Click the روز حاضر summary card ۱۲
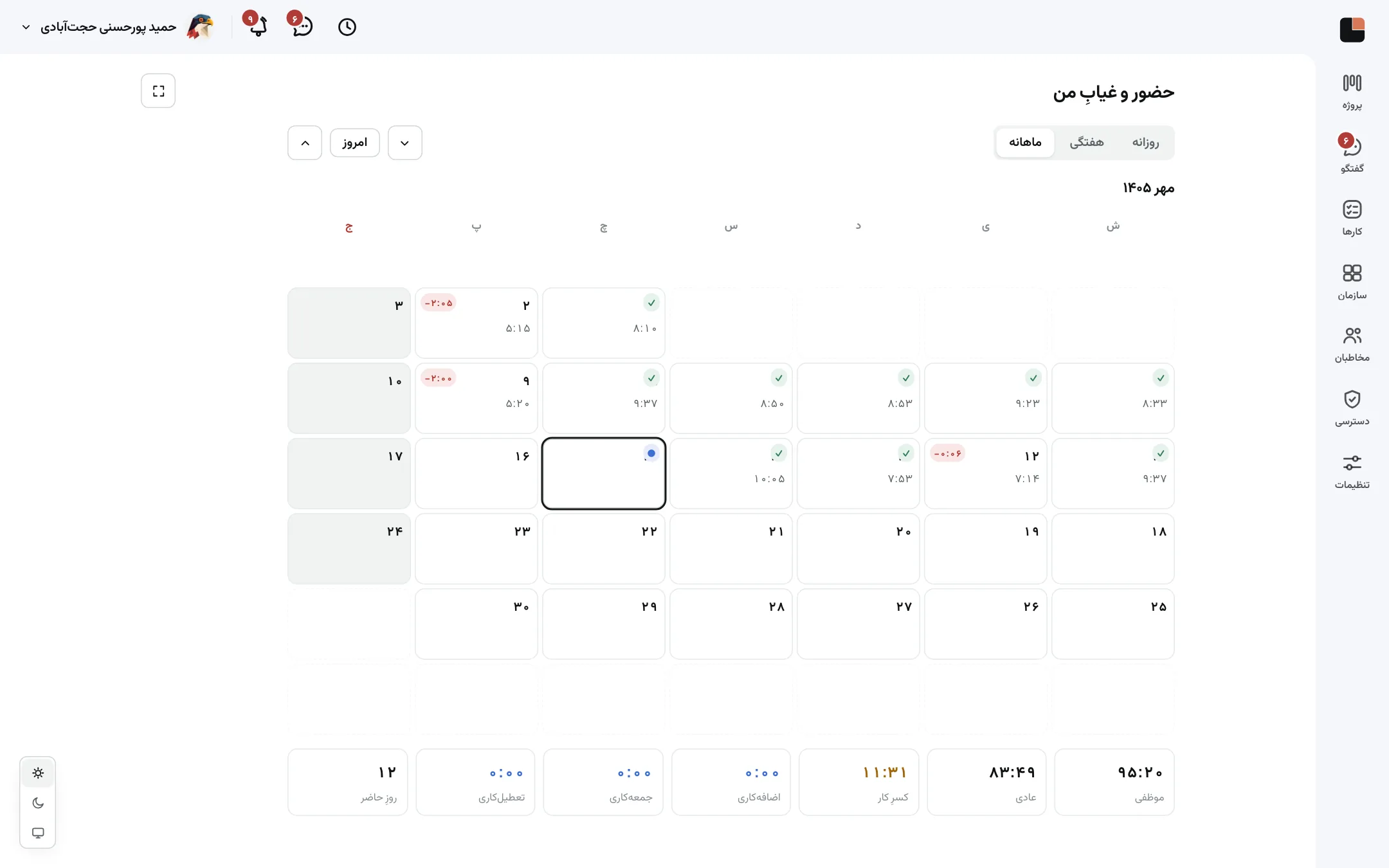Viewport: 1389px width, 868px height. [348, 782]
